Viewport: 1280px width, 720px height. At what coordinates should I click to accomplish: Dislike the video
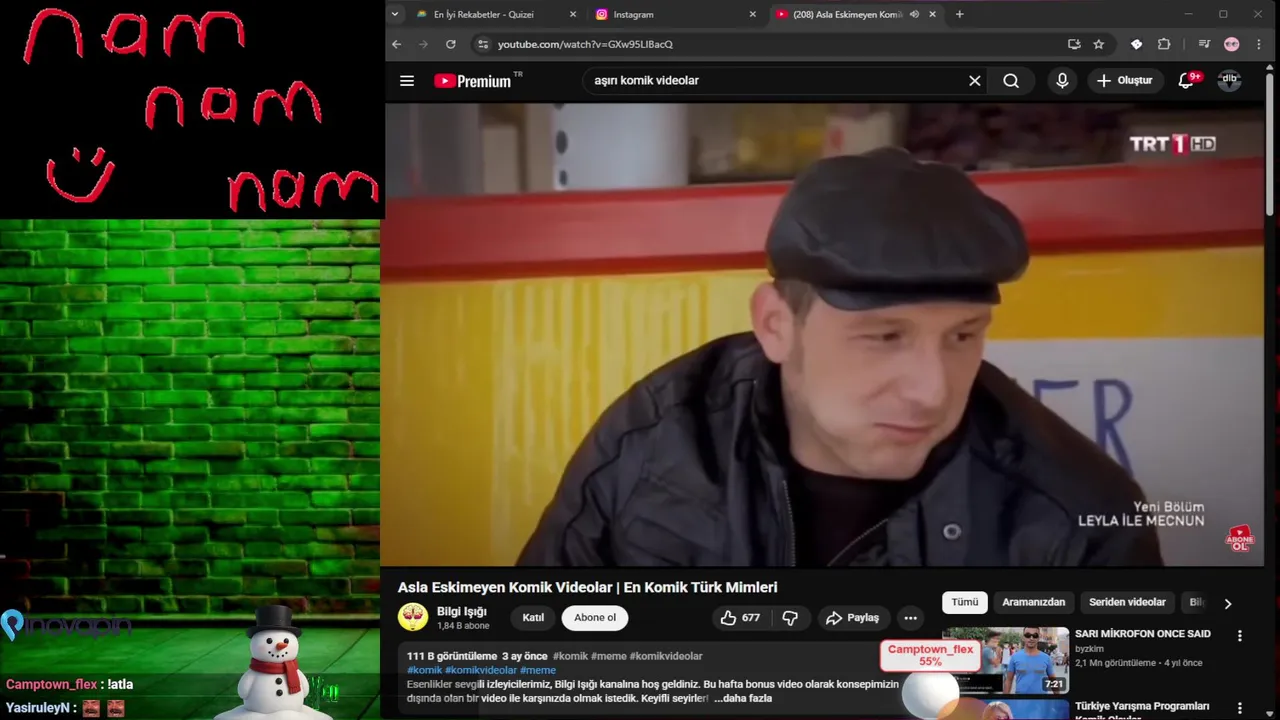(x=790, y=618)
